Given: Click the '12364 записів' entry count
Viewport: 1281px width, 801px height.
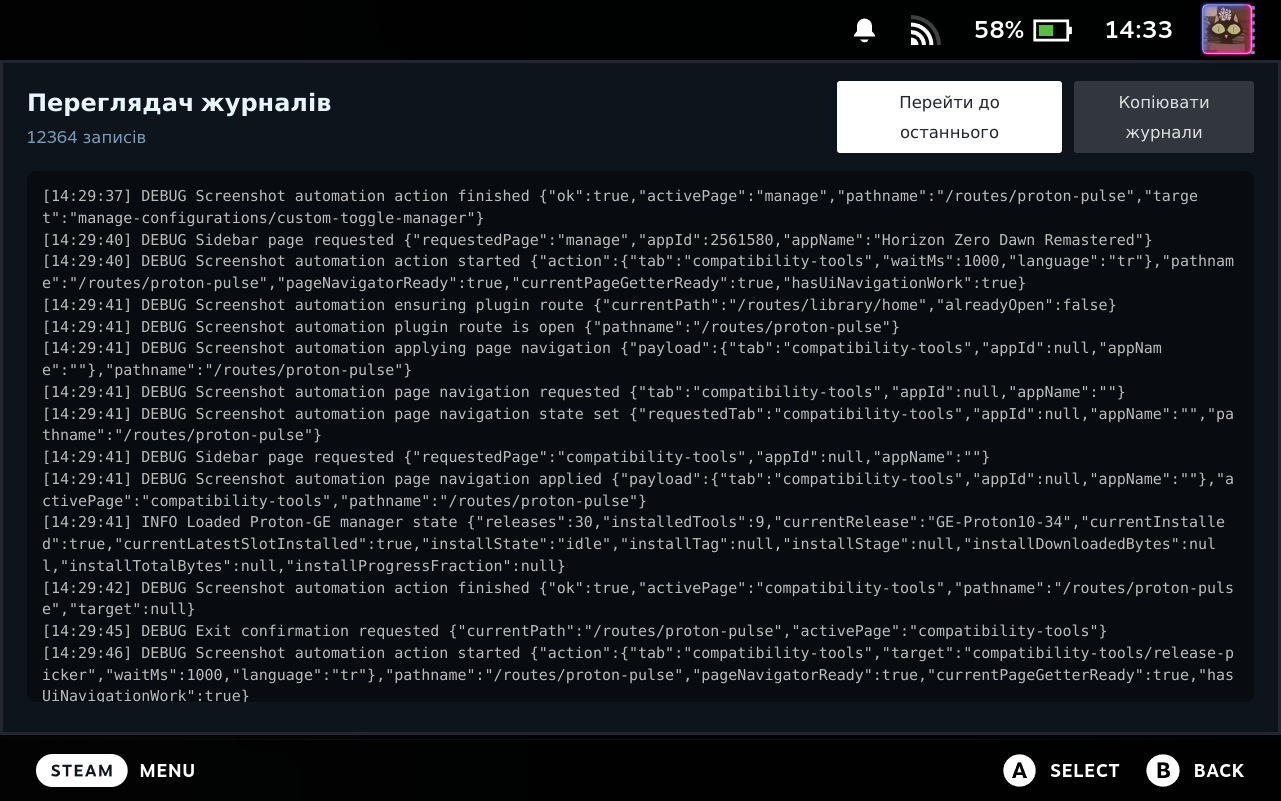Looking at the screenshot, I should 86,137.
